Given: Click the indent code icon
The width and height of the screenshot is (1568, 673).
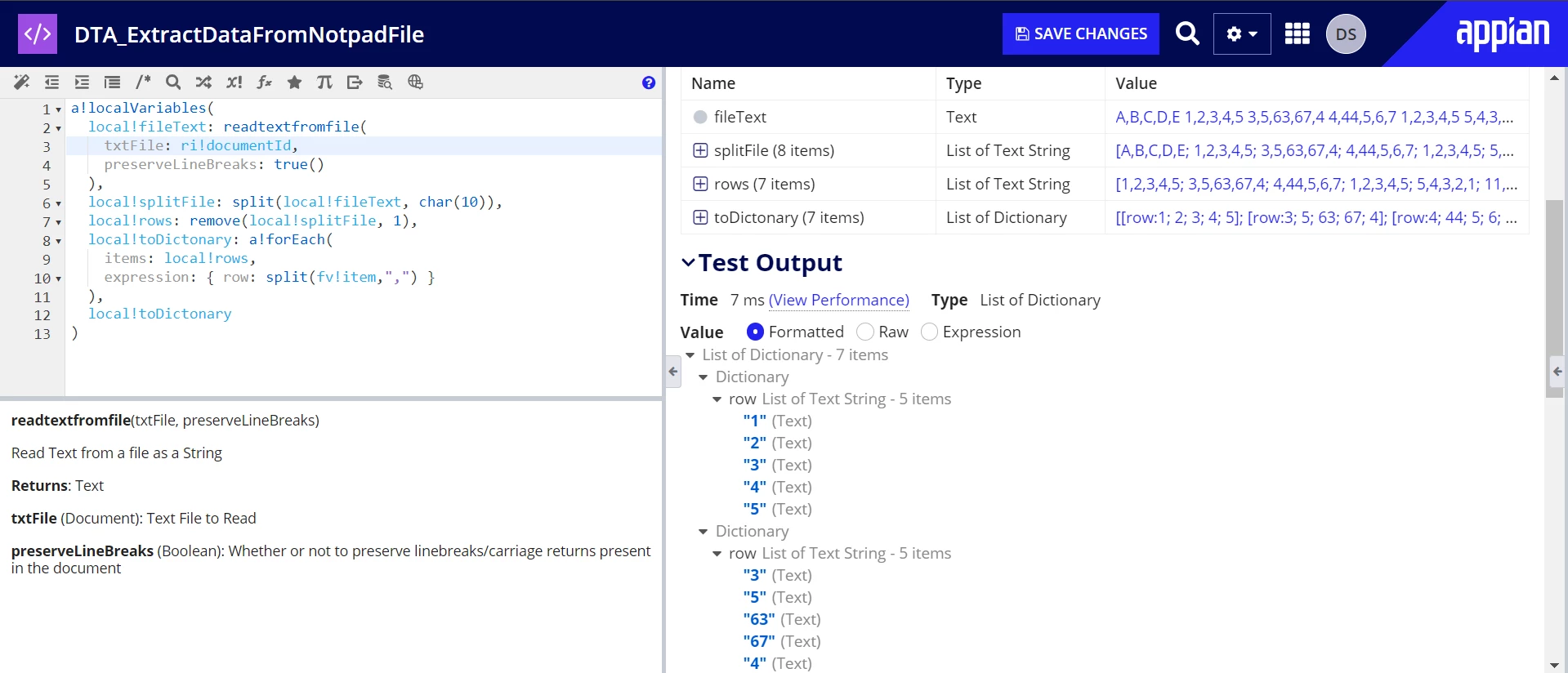Looking at the screenshot, I should 82,82.
